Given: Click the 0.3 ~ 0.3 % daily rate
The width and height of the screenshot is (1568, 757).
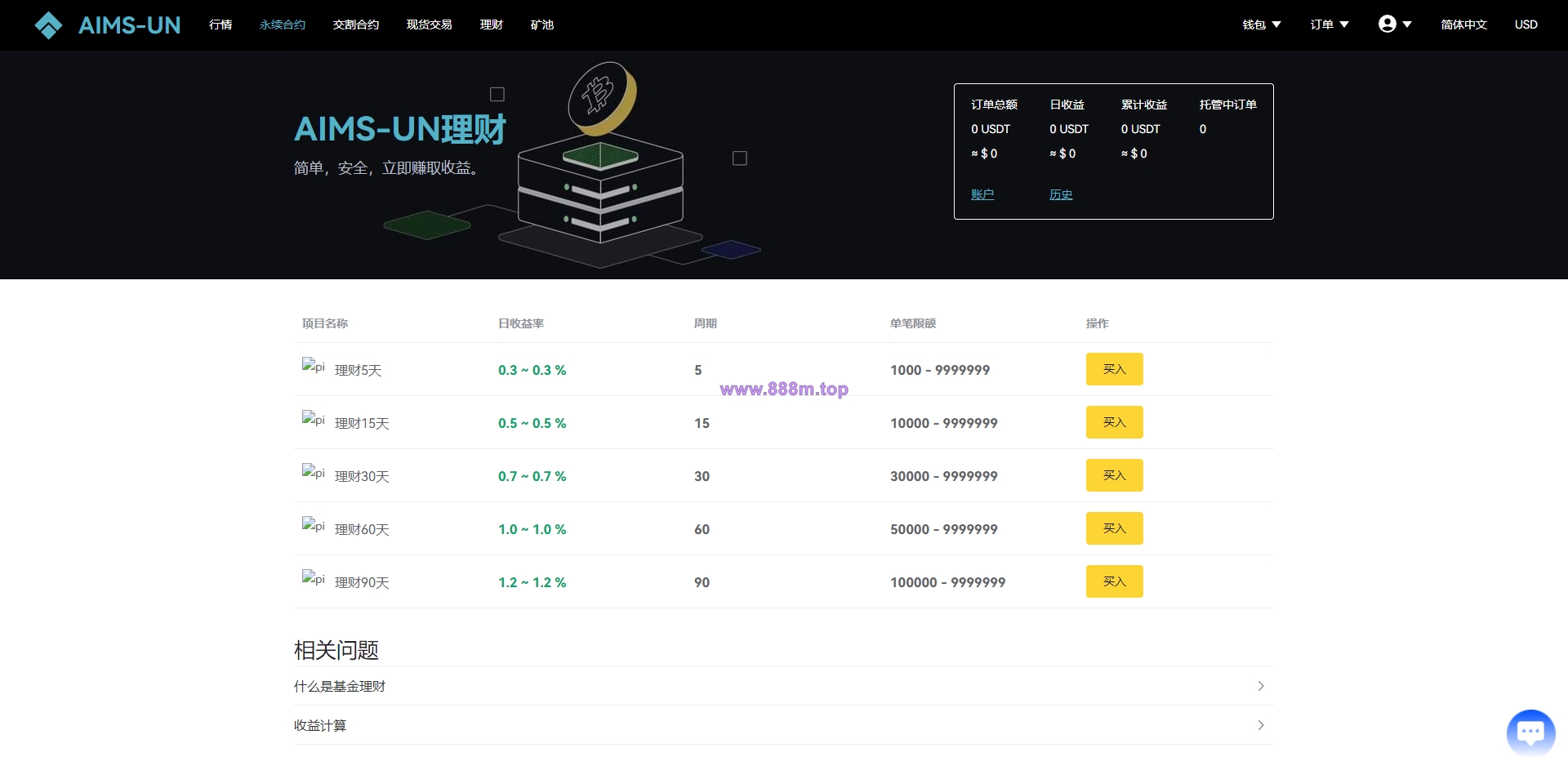Looking at the screenshot, I should tap(532, 370).
